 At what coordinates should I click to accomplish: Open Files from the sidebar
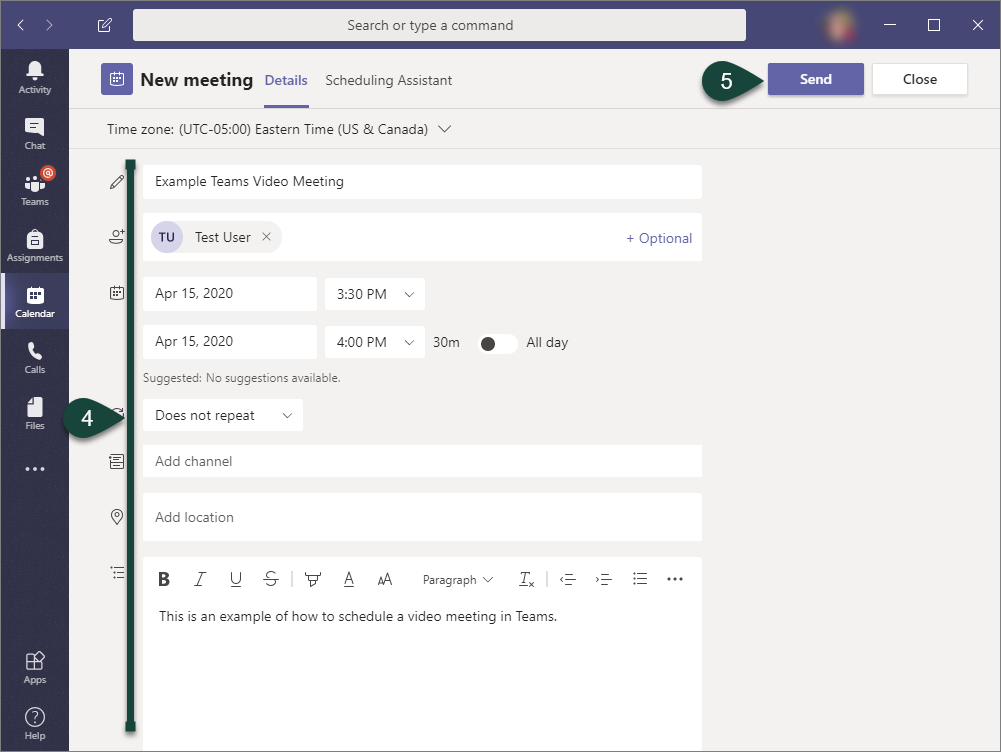tap(35, 413)
